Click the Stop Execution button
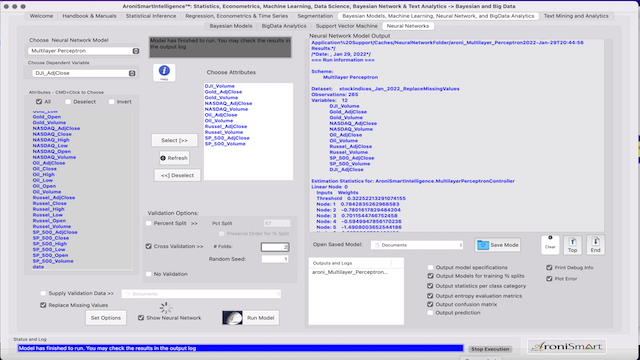 pos(490,349)
